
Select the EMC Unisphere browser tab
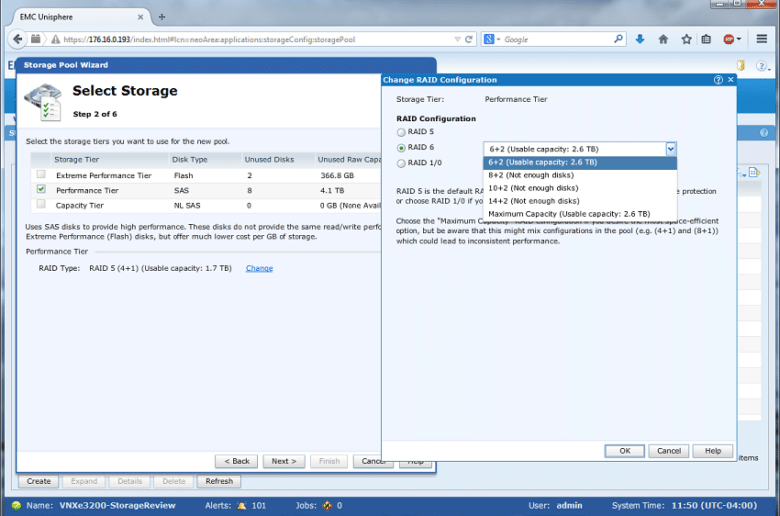pos(80,17)
